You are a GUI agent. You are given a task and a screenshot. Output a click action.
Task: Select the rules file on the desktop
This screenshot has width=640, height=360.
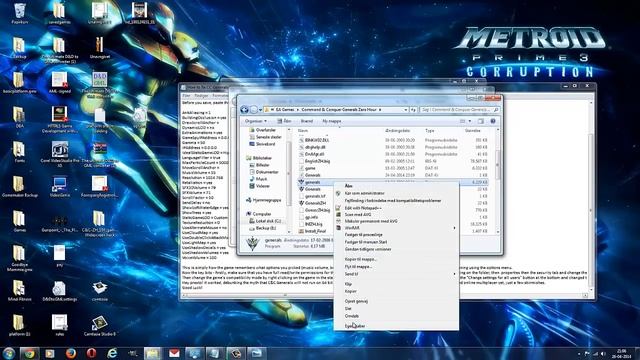click(60, 325)
